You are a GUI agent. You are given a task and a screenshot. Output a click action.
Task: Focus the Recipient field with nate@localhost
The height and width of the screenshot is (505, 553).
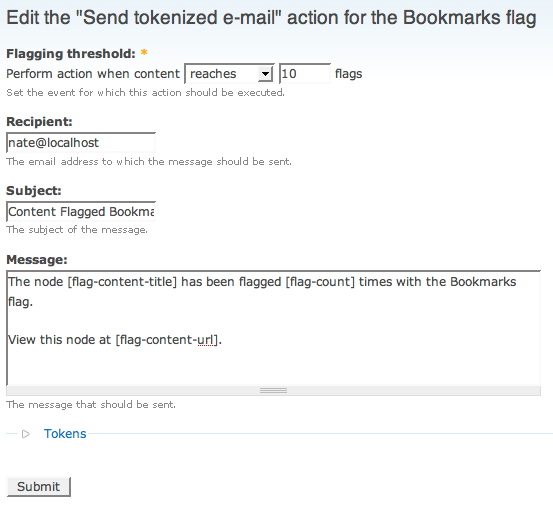[81, 142]
